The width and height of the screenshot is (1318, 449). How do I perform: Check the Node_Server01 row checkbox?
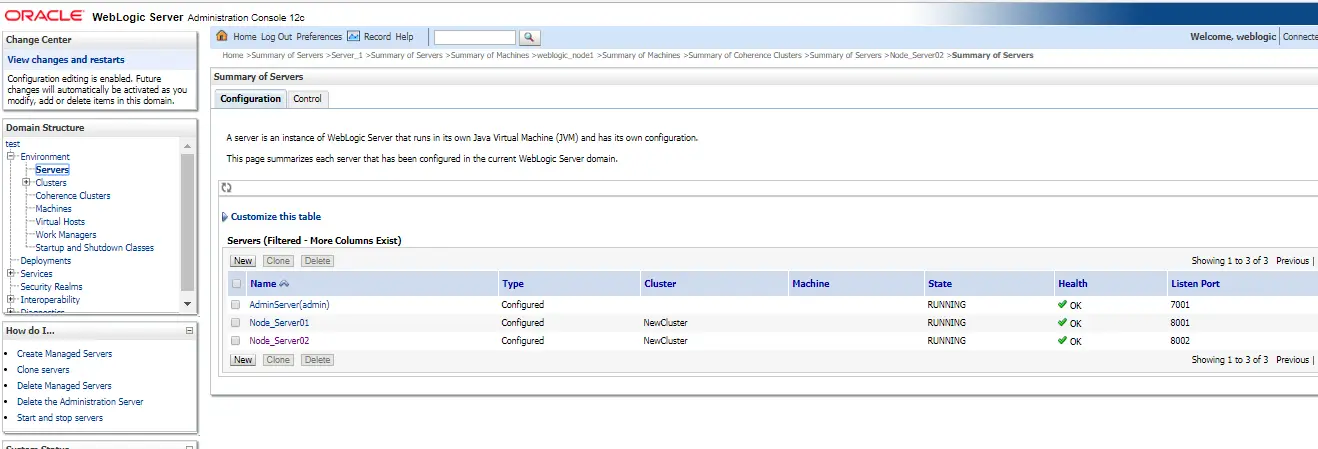coord(236,323)
